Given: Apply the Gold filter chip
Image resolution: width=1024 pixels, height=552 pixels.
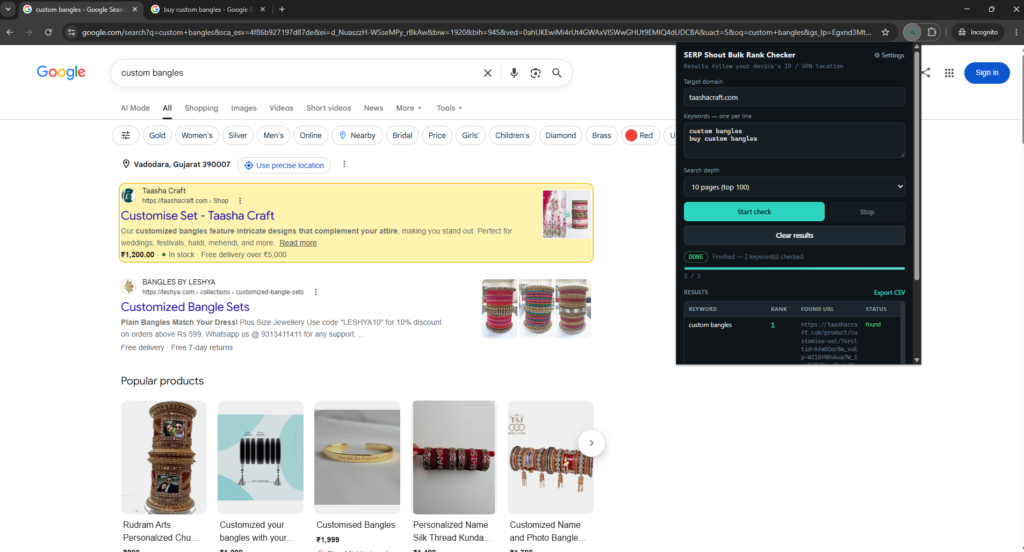Looking at the screenshot, I should [157, 135].
